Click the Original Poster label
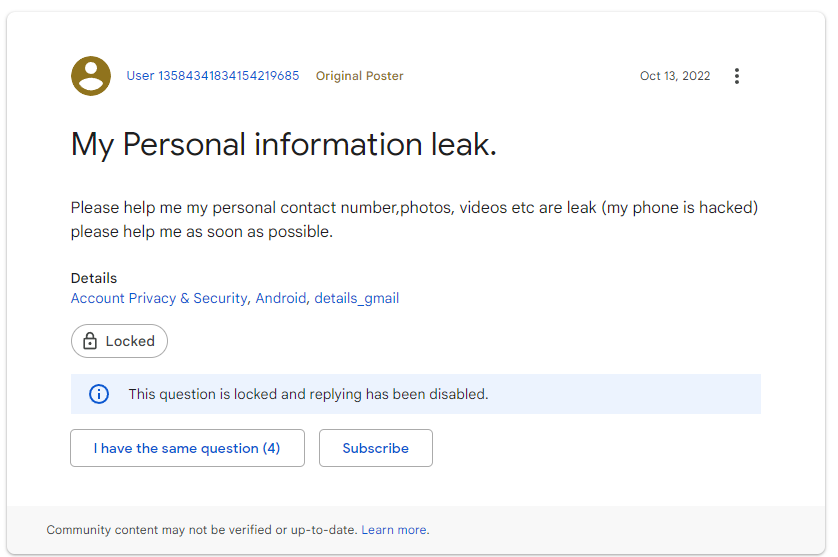This screenshot has width=838, height=557. [x=359, y=76]
